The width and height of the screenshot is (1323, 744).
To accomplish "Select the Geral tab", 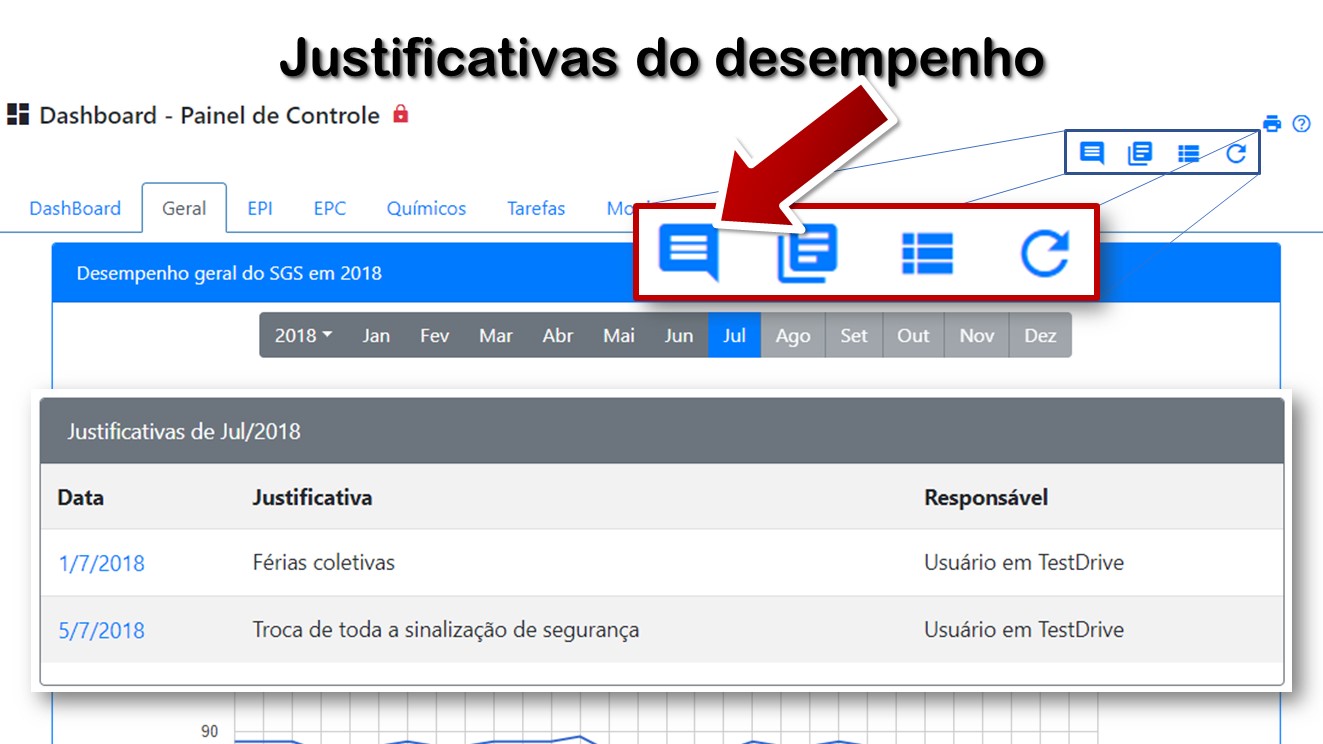I will (184, 208).
